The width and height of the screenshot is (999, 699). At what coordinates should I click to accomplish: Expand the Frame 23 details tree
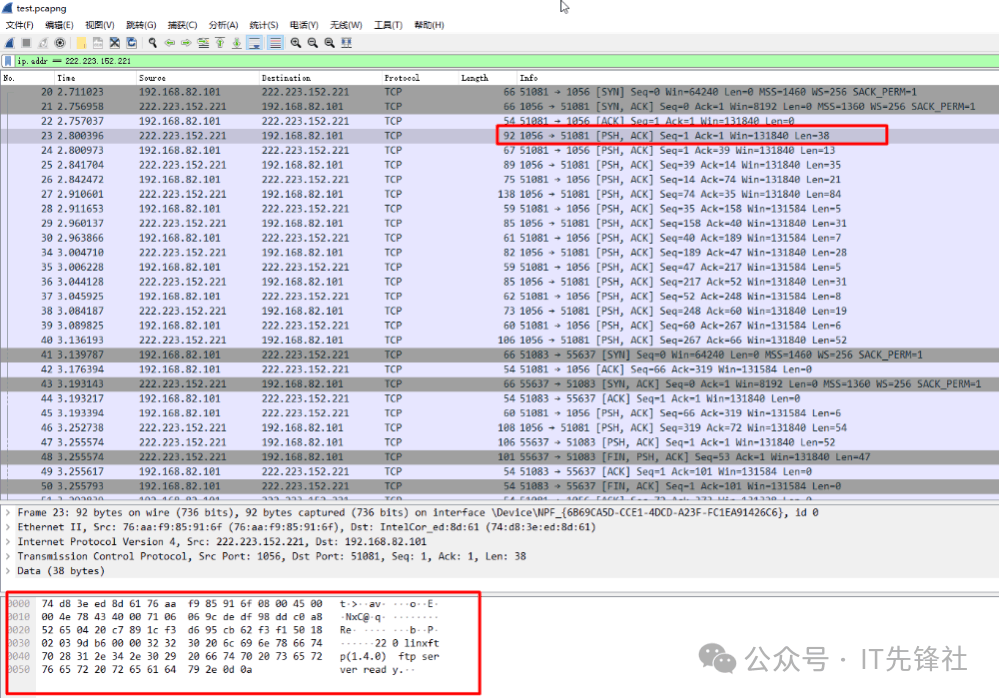[9, 512]
